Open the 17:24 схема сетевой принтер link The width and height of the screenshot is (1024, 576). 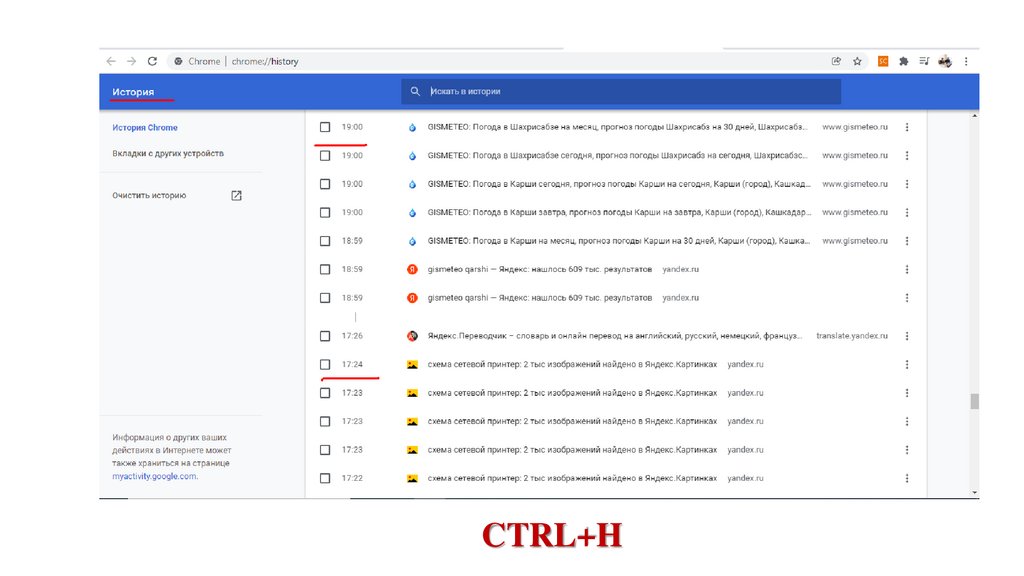pos(572,364)
